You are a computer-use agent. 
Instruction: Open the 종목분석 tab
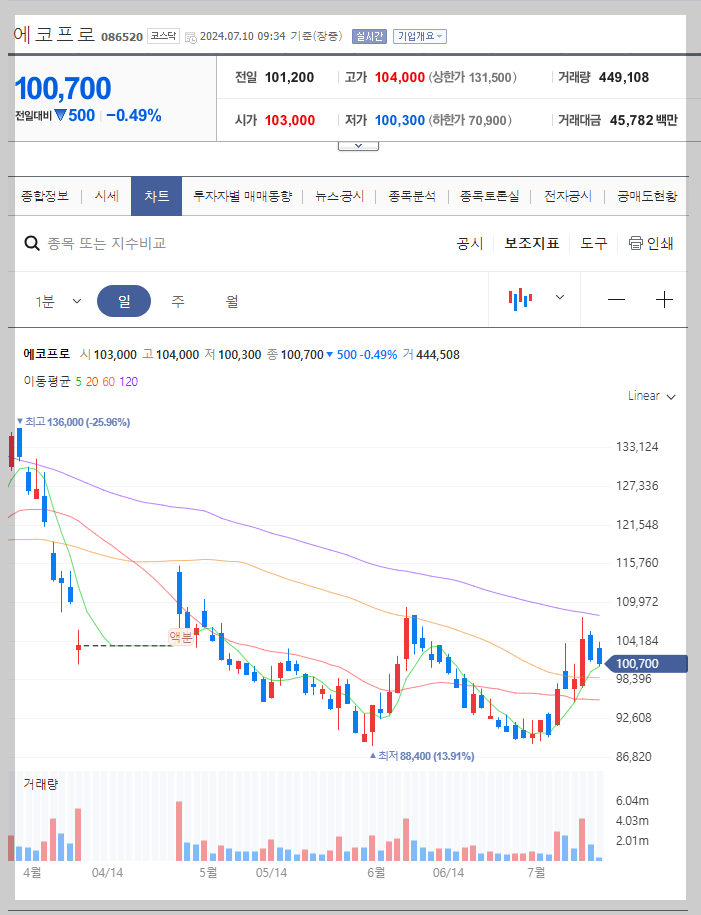(x=412, y=196)
